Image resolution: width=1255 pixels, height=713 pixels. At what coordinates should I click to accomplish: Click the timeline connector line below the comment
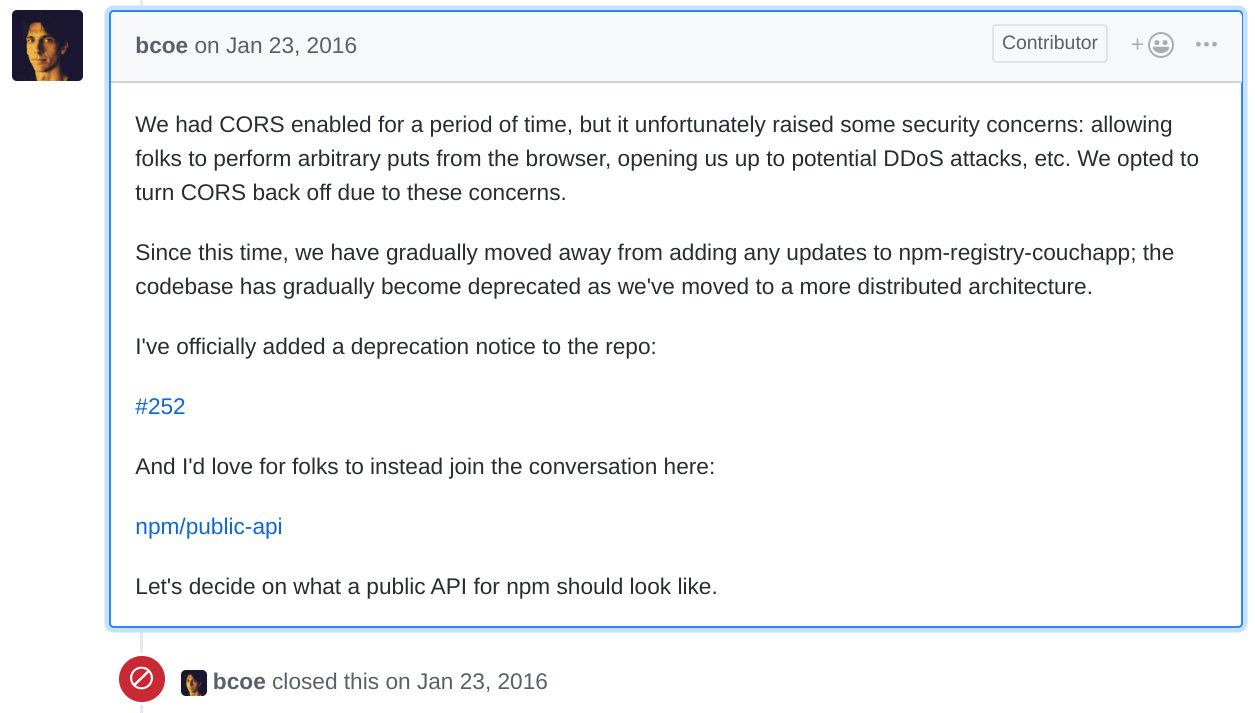click(x=141, y=642)
